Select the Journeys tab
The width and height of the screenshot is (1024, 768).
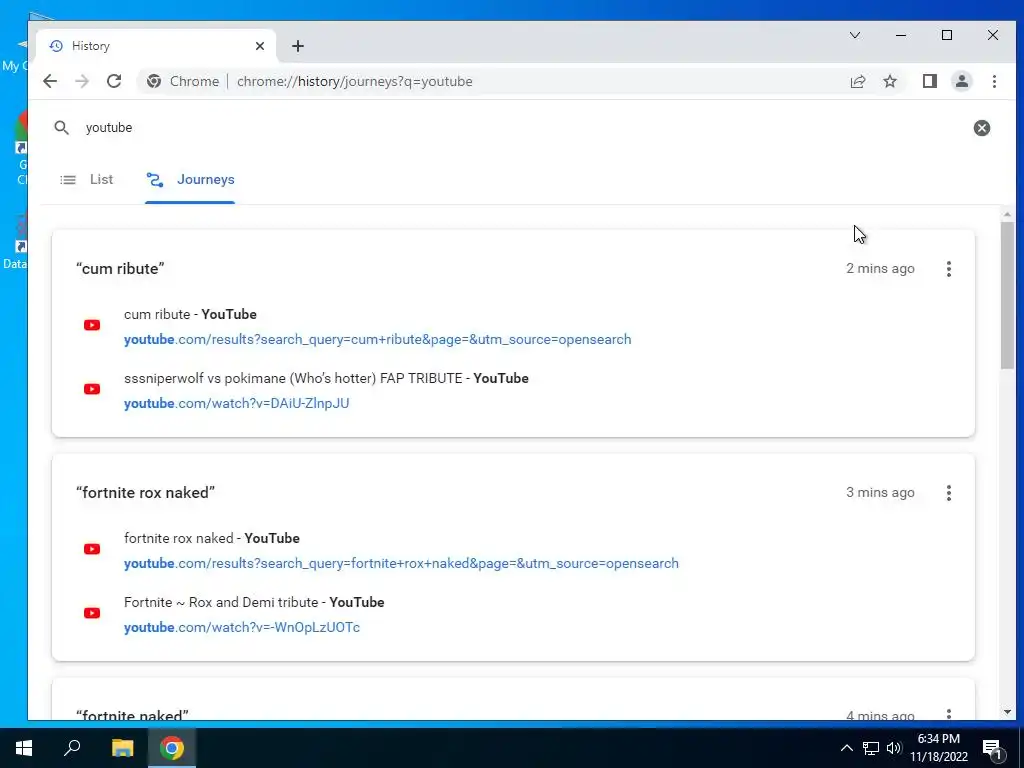(190, 180)
